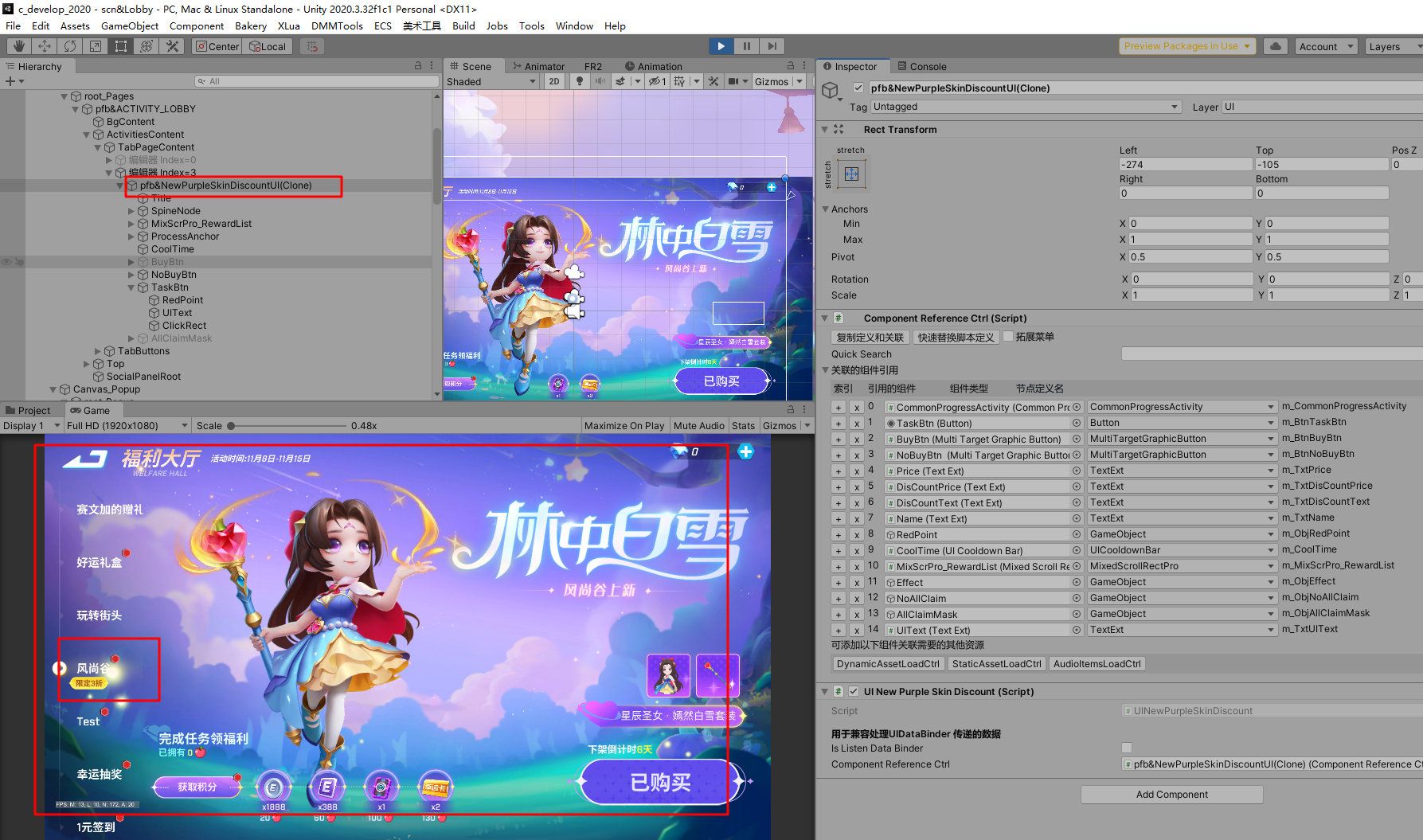Expand the TabButtons tree node
Image resolution: width=1423 pixels, height=840 pixels.
pos(98,351)
